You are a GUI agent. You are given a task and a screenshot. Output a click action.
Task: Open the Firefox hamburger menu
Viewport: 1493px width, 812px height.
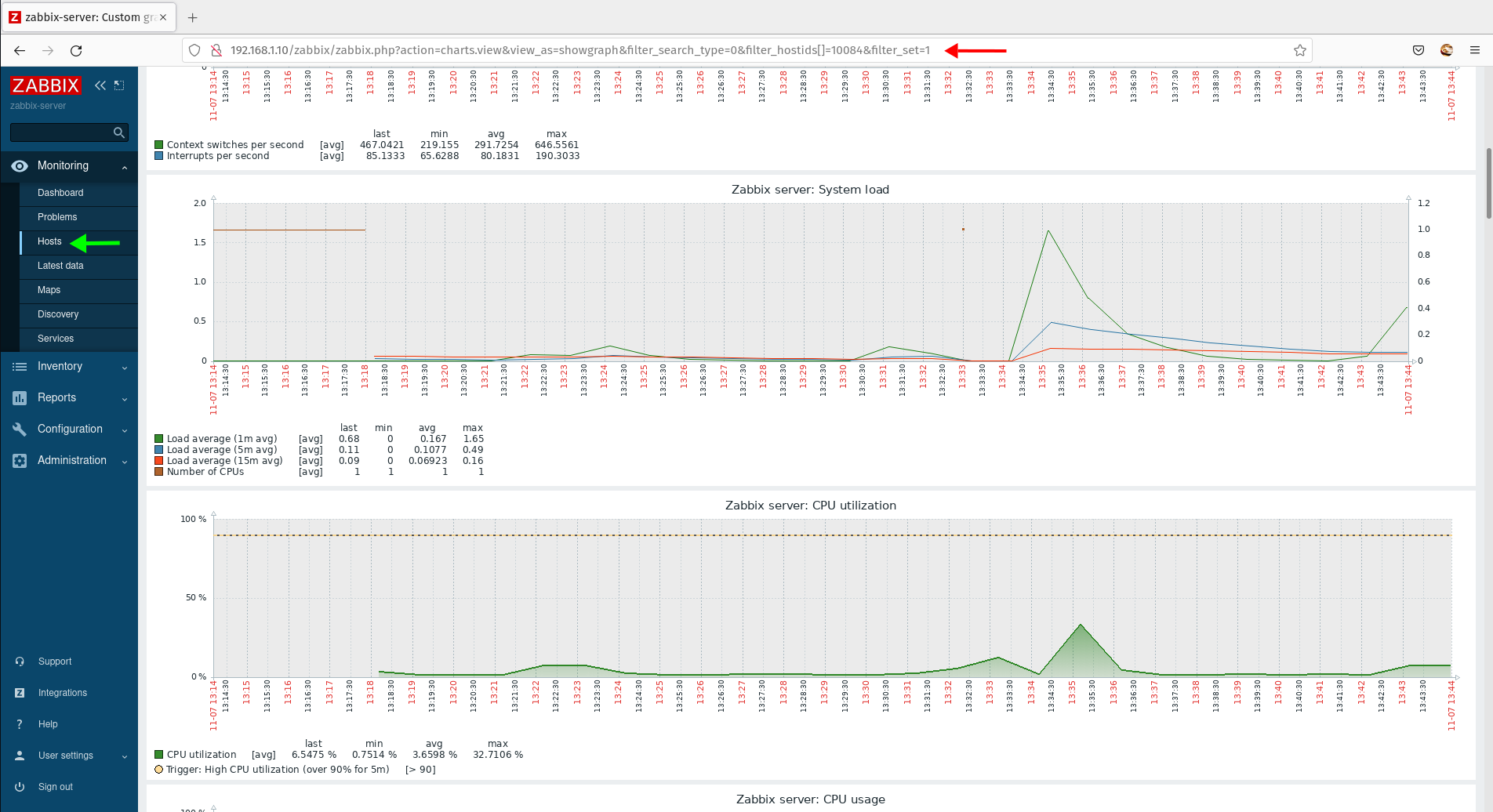pos(1475,50)
